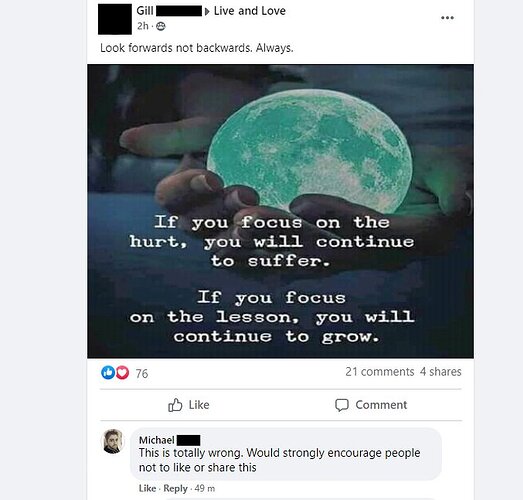Image resolution: width=523 pixels, height=500 pixels.
Task: Like Michael's comment
Action: [147, 488]
